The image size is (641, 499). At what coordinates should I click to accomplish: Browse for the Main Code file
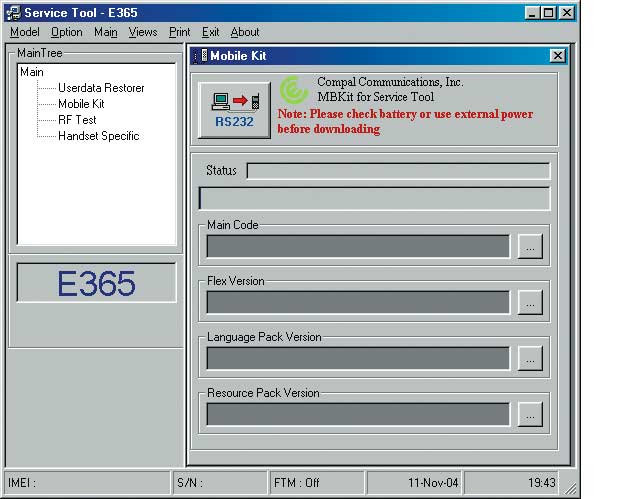530,246
